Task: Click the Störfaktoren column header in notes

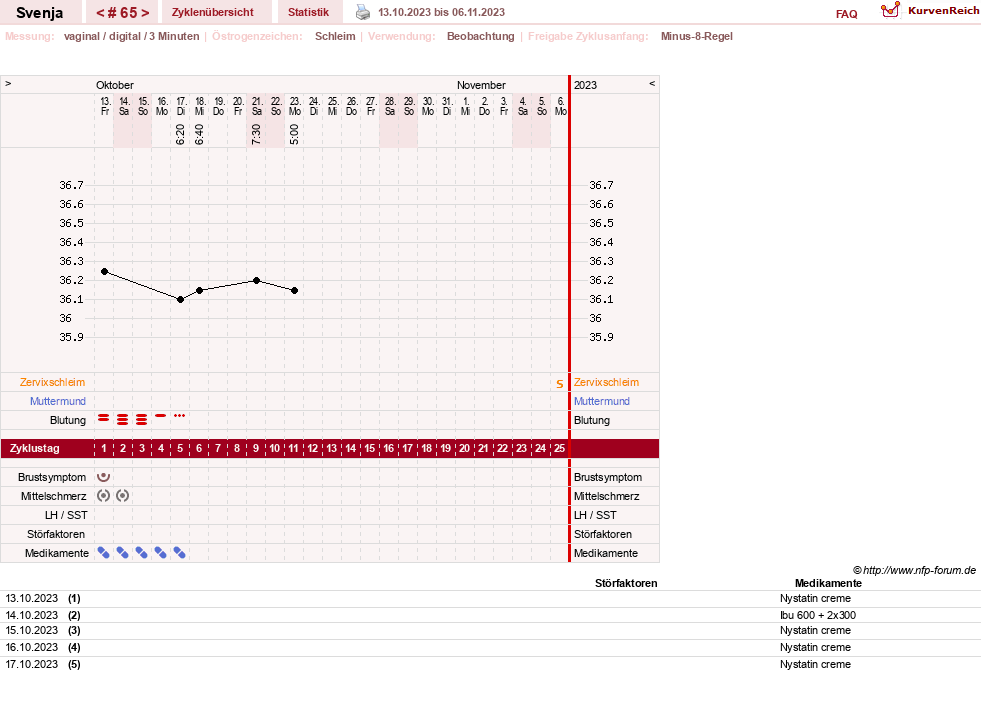Action: tap(626, 583)
